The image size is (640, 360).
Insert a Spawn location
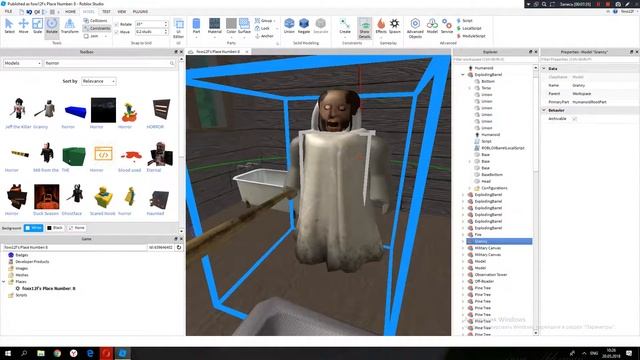[x=395, y=26]
